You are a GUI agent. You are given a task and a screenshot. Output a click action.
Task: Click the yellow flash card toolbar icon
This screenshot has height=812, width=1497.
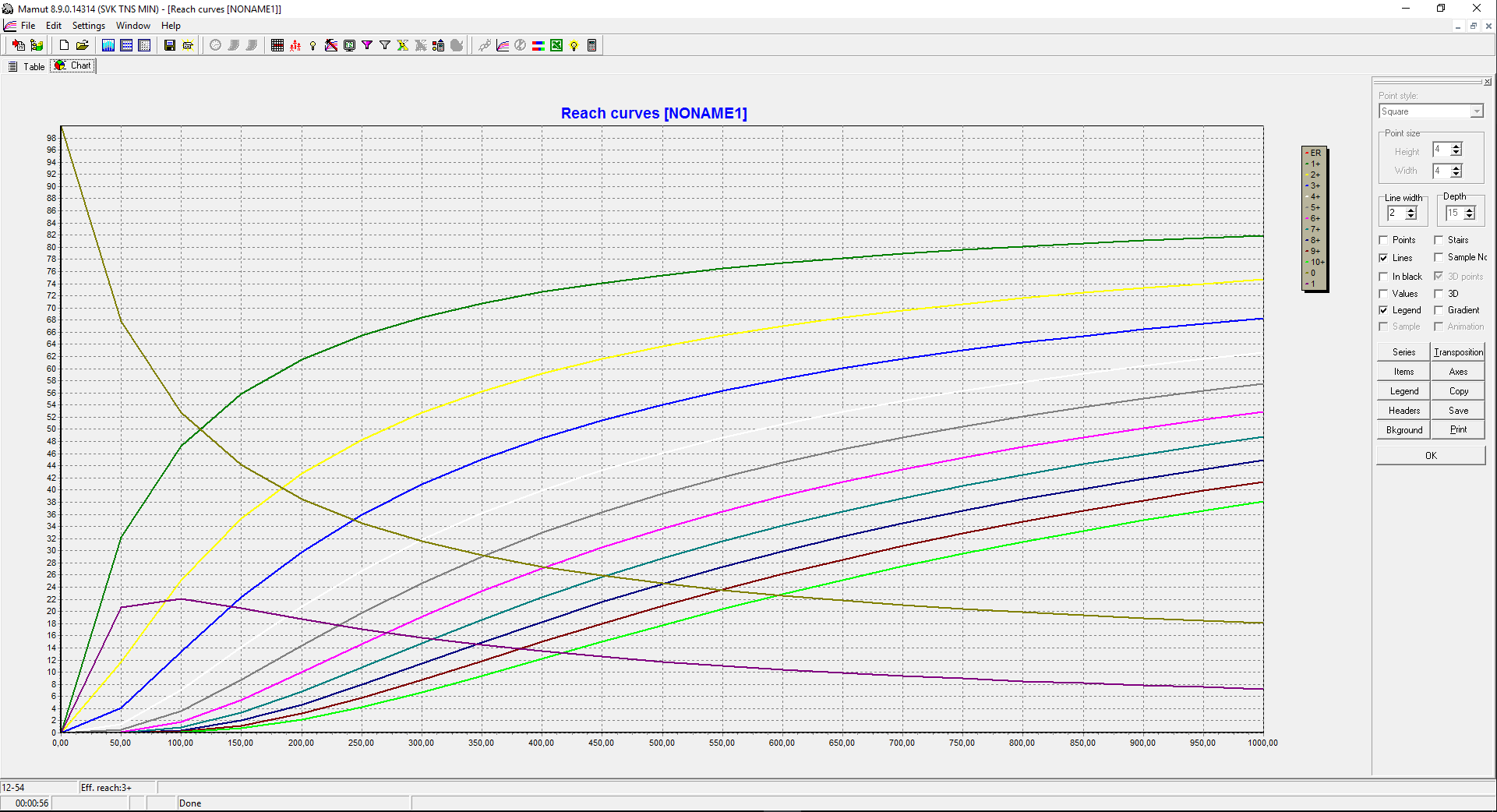point(188,45)
